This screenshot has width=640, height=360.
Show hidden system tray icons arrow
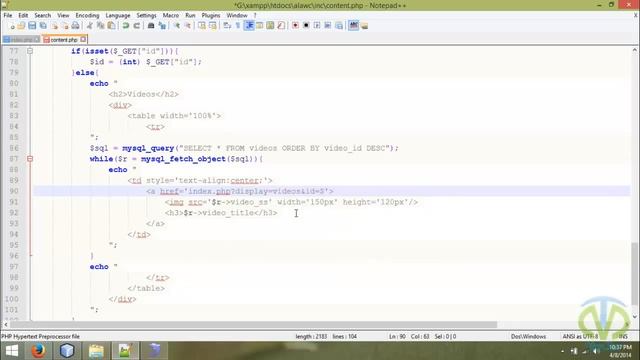[x=562, y=351]
